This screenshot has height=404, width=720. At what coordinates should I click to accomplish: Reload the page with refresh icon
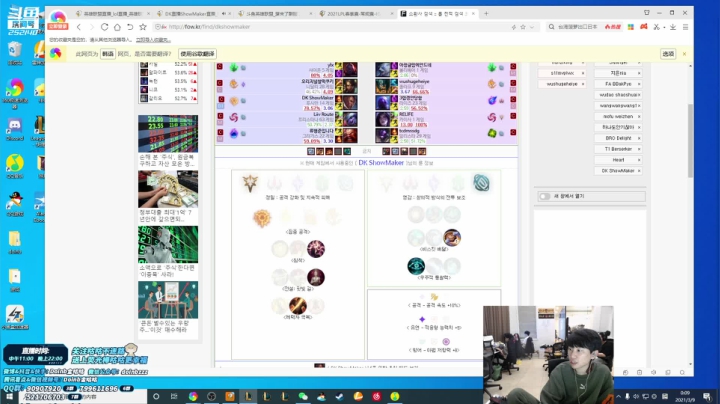(x=104, y=27)
